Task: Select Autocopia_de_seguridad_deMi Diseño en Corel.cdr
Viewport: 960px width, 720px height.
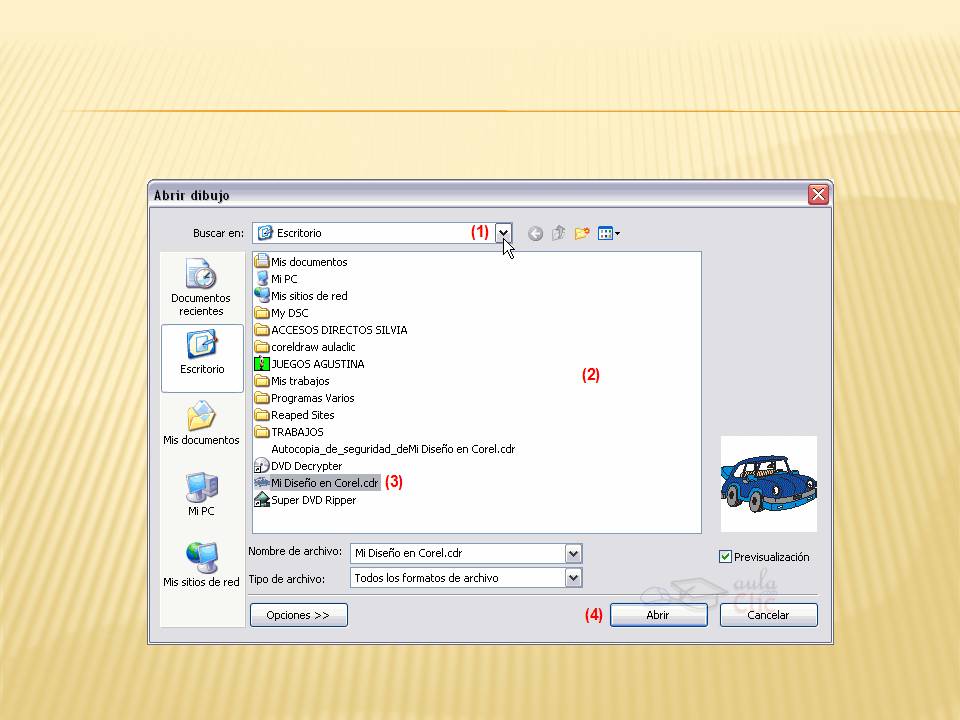Action: (x=393, y=449)
